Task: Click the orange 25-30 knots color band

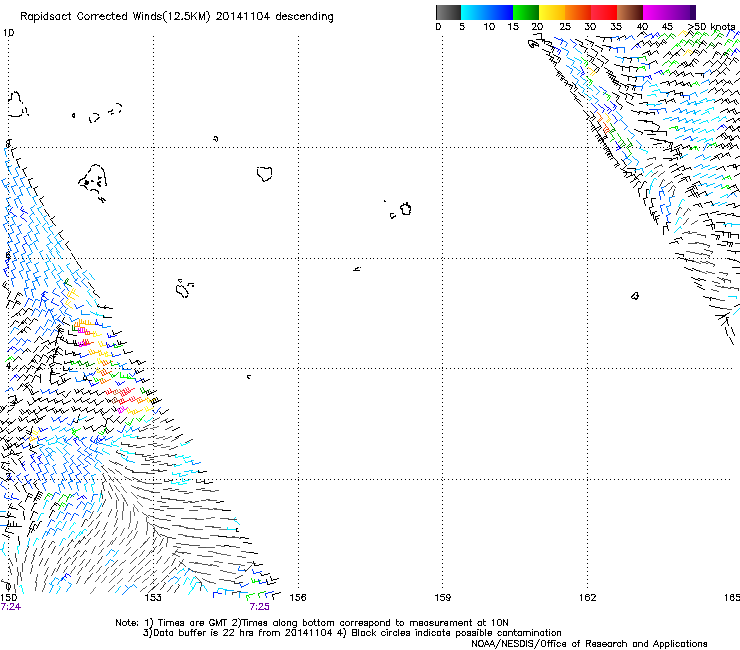Action: (578, 12)
